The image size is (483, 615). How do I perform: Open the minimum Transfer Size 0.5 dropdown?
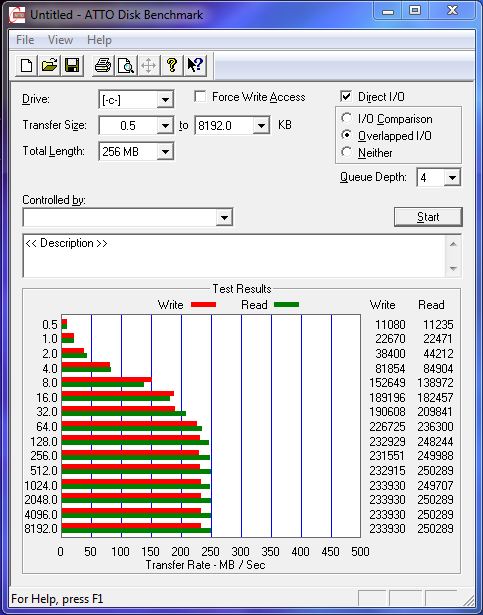[165, 126]
